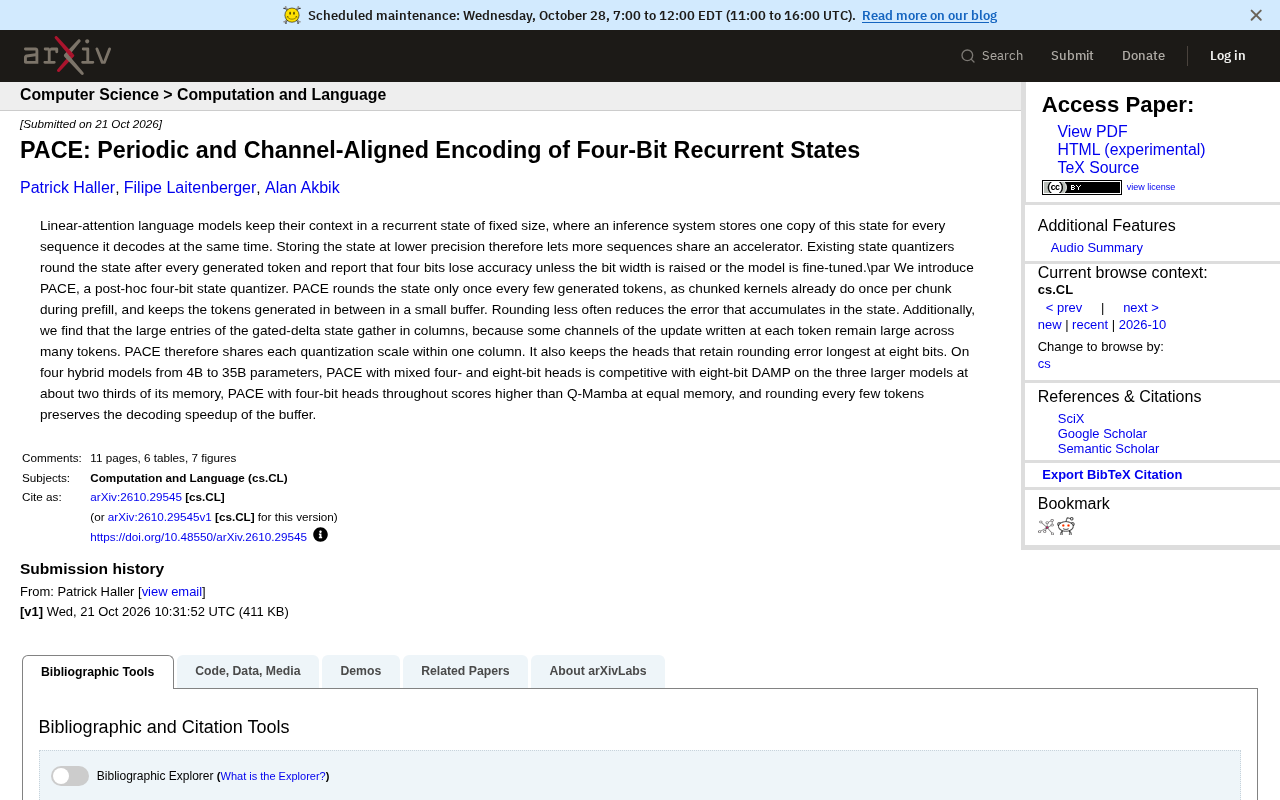1280x800 pixels.
Task: Open What is the Explorer? link
Action: (x=273, y=776)
